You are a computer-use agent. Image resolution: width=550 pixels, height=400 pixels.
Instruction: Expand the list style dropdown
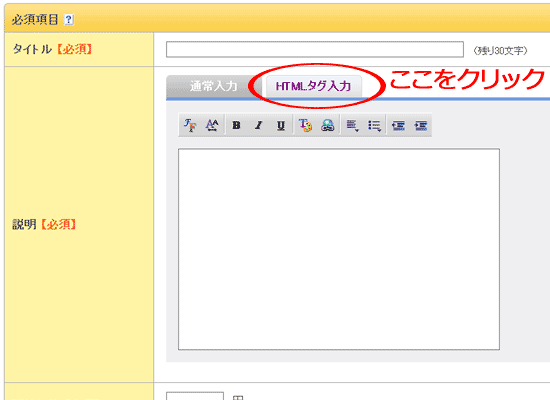click(x=375, y=125)
